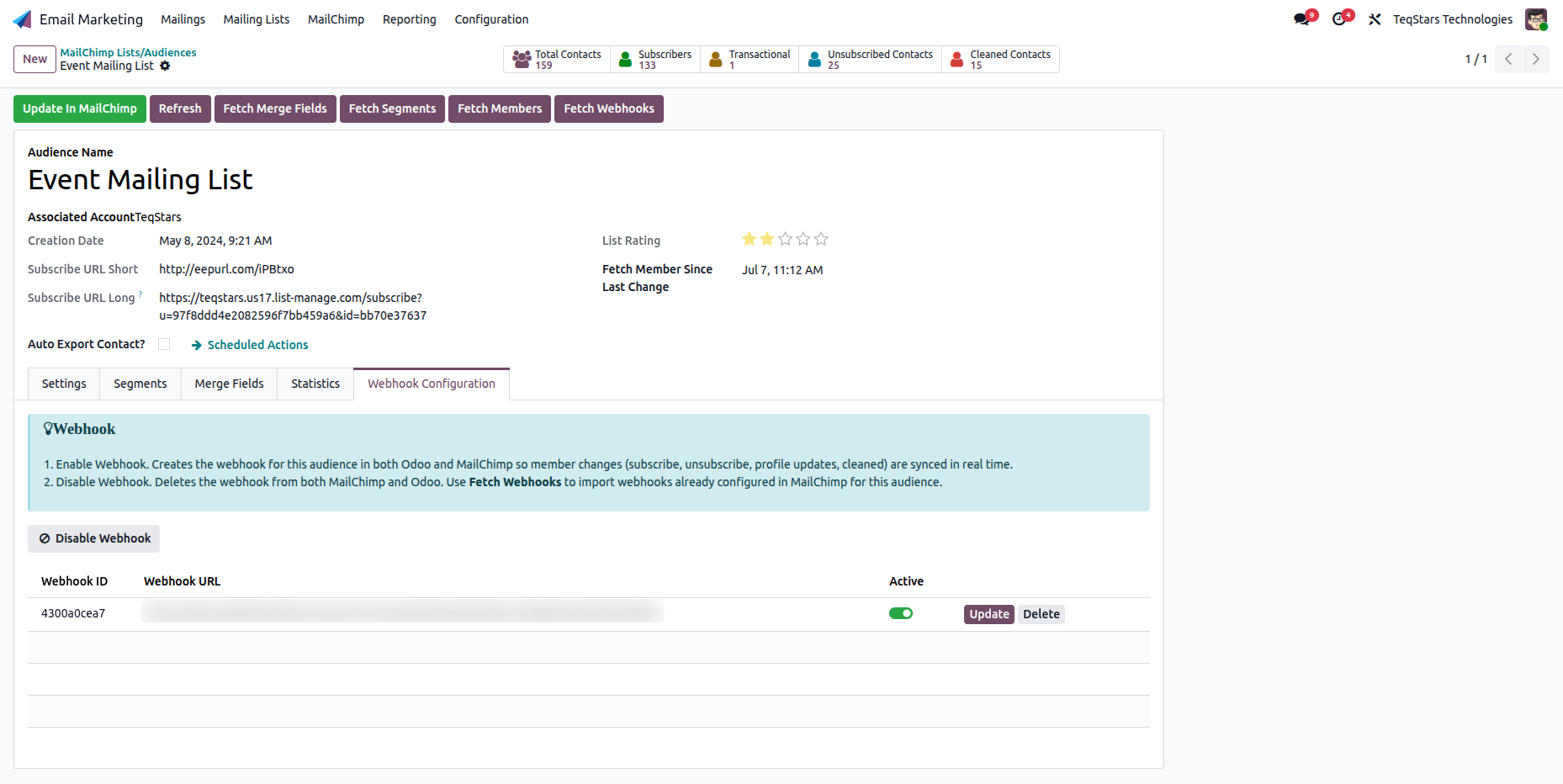Click Update In MailChimp button
Screen dimensions: 1563x784
tap(80, 109)
